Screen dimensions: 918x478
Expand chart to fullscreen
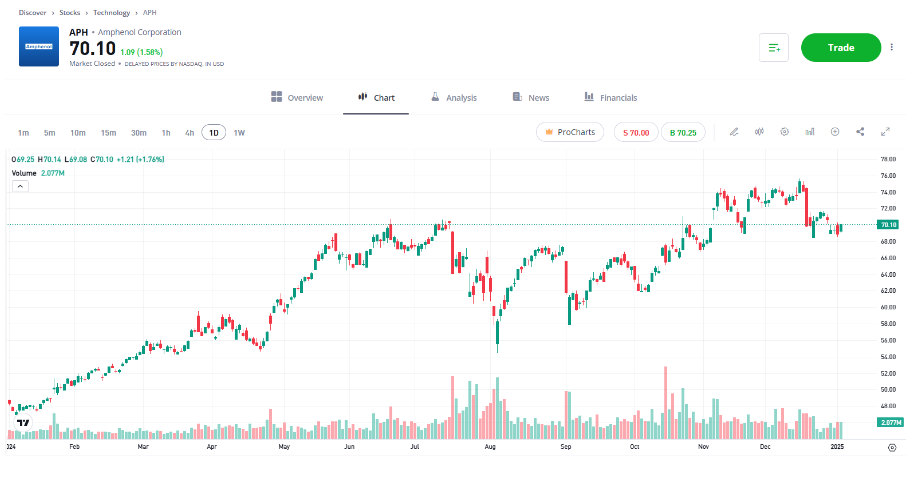[885, 132]
